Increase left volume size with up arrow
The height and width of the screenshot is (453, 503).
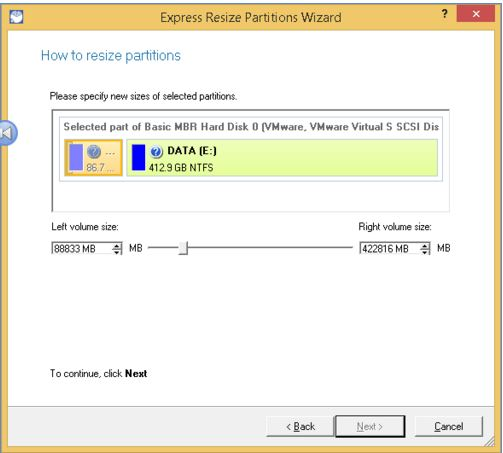point(117,246)
